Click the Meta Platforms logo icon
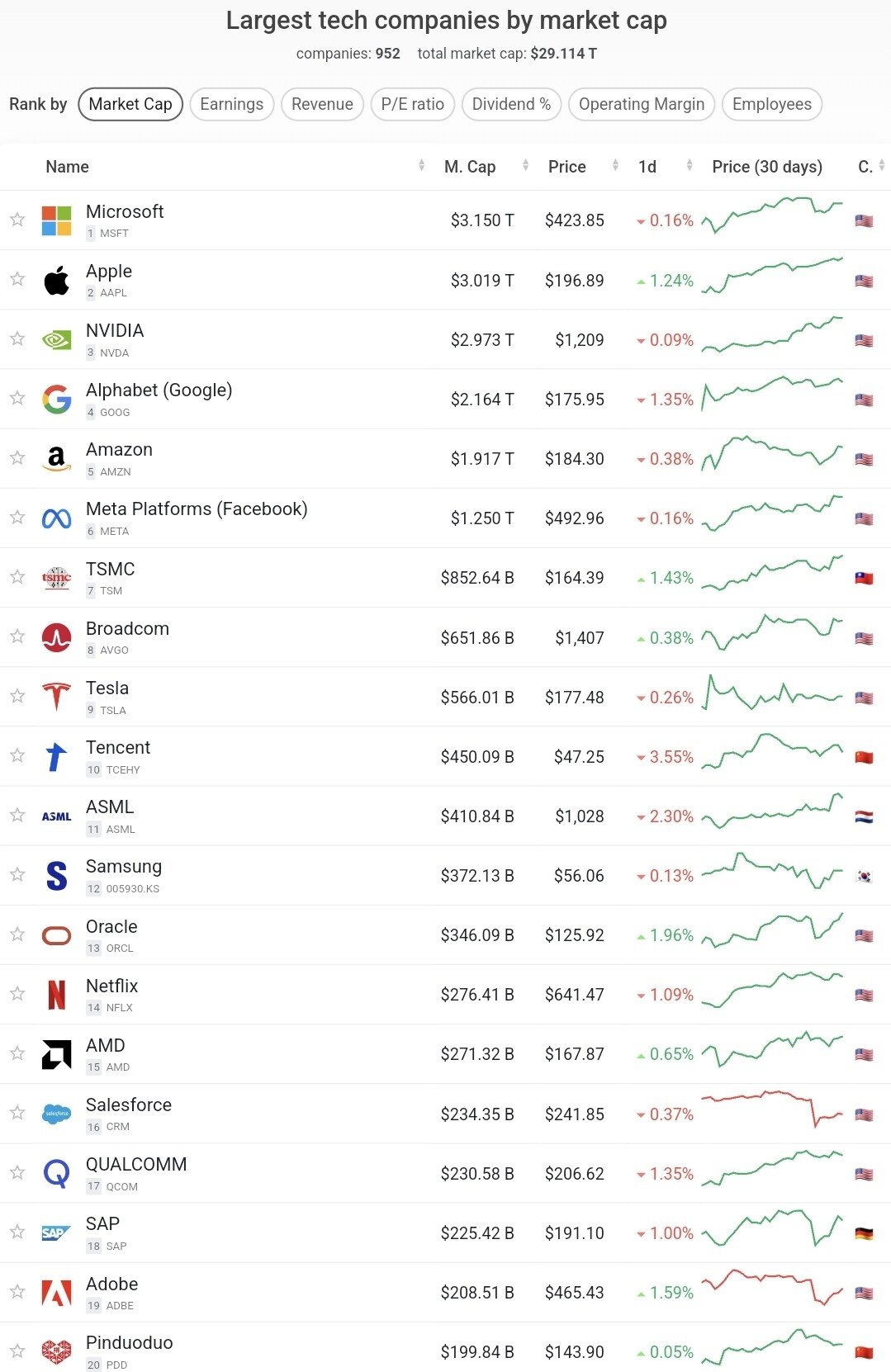 coord(56,518)
